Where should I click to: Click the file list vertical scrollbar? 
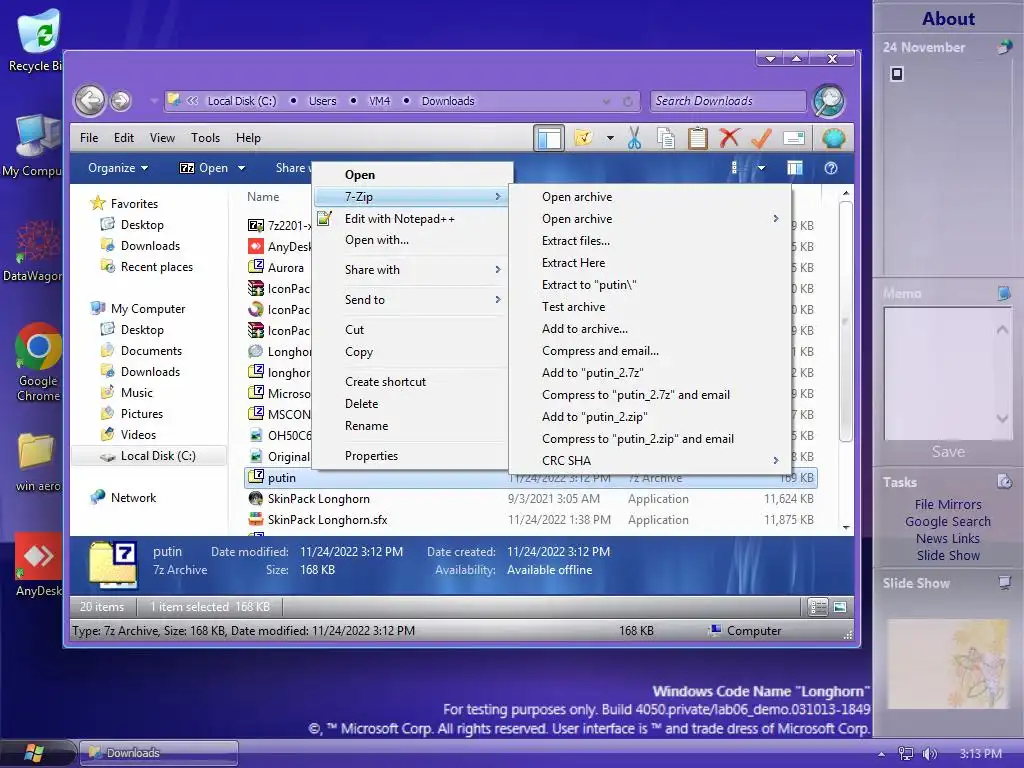point(846,321)
